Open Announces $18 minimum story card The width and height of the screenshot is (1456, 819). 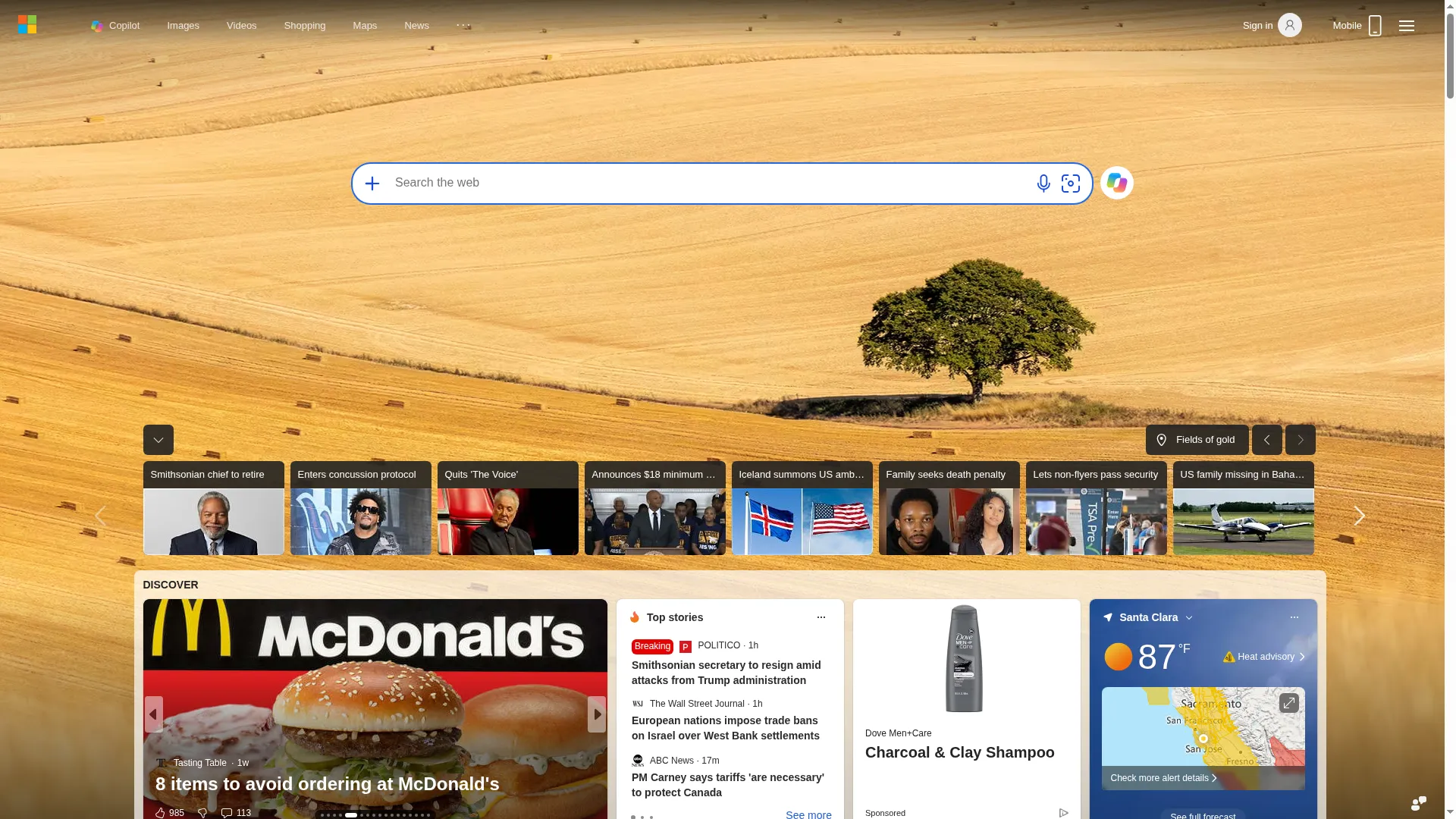(x=654, y=508)
